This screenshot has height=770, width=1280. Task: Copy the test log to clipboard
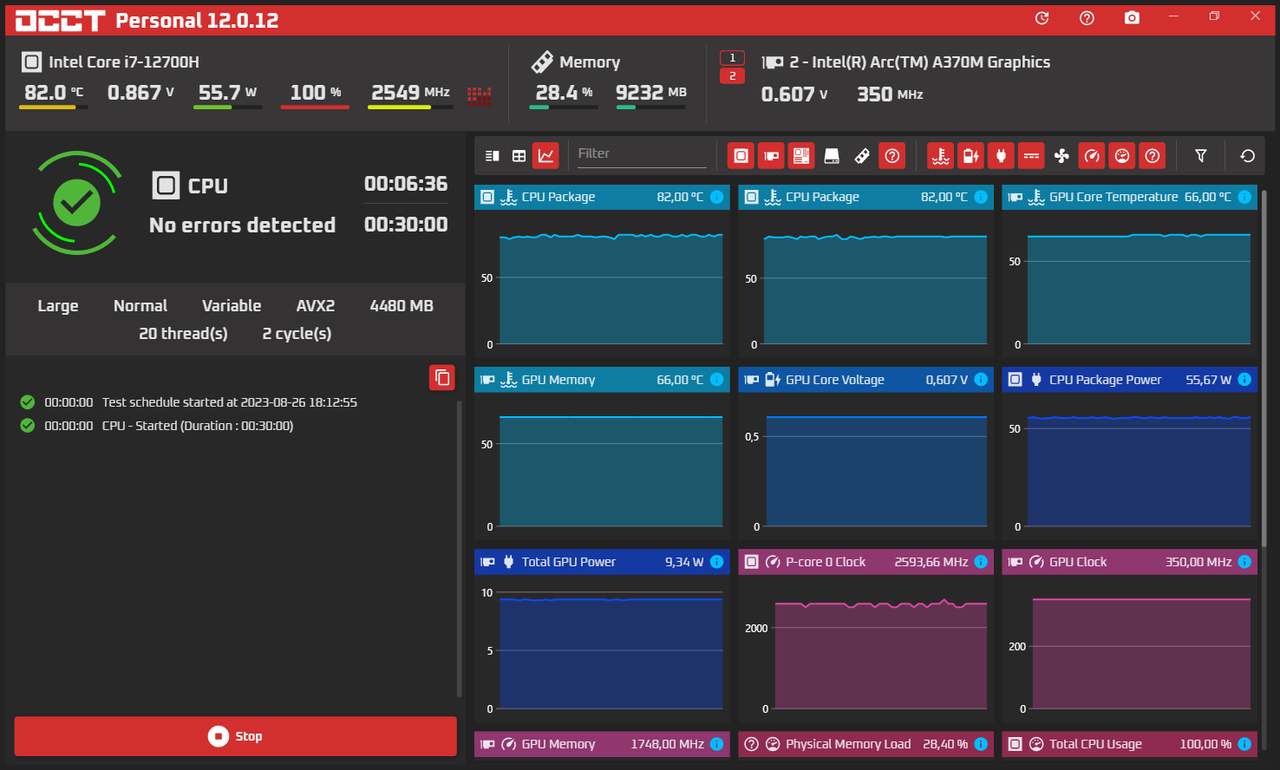[442, 377]
